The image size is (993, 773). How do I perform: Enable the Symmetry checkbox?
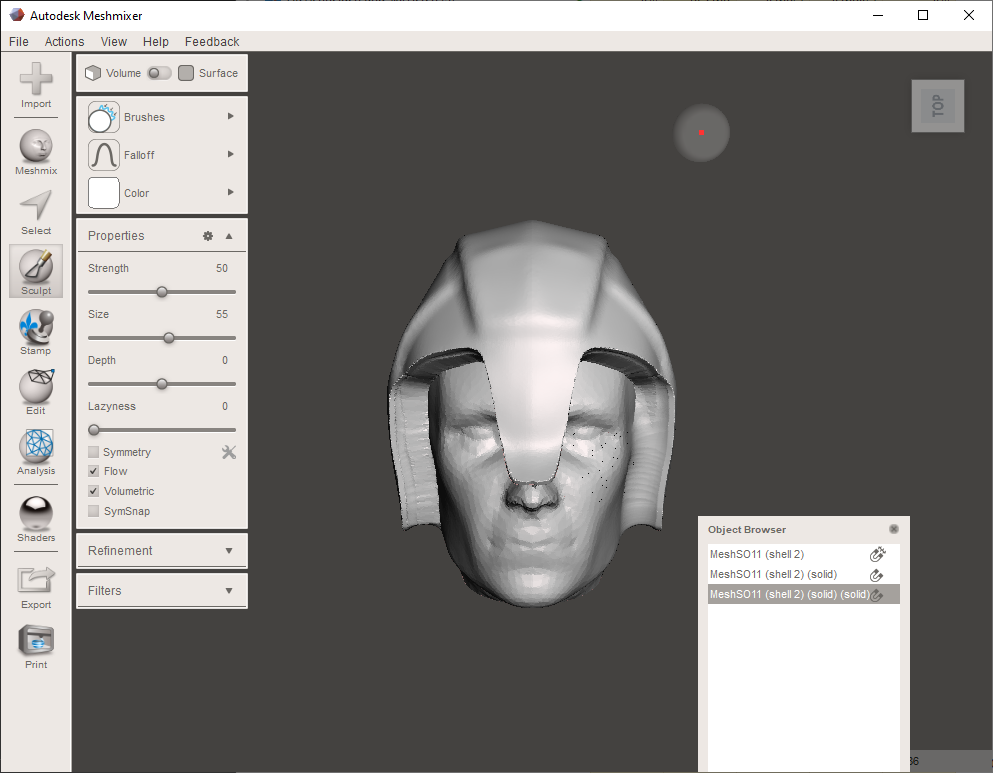pyautogui.click(x=91, y=451)
